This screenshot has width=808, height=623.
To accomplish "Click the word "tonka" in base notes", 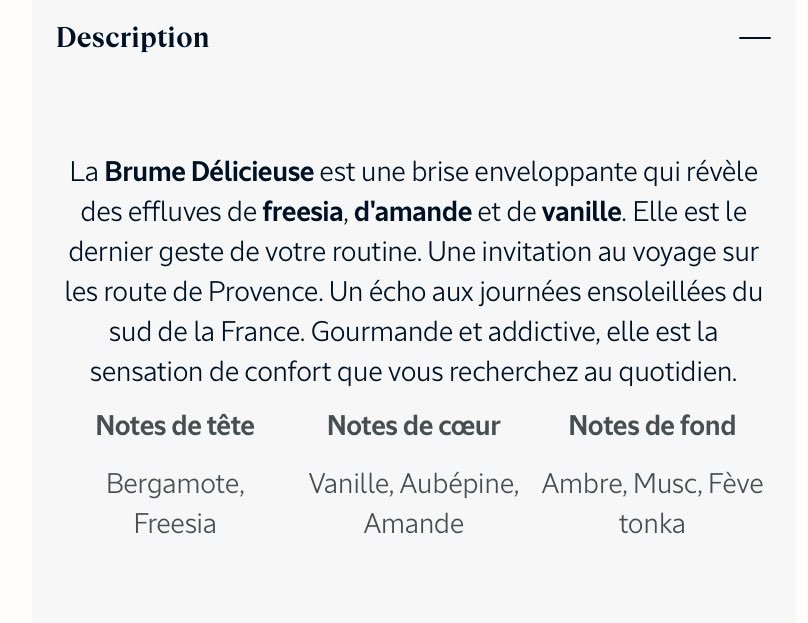I will tap(652, 524).
